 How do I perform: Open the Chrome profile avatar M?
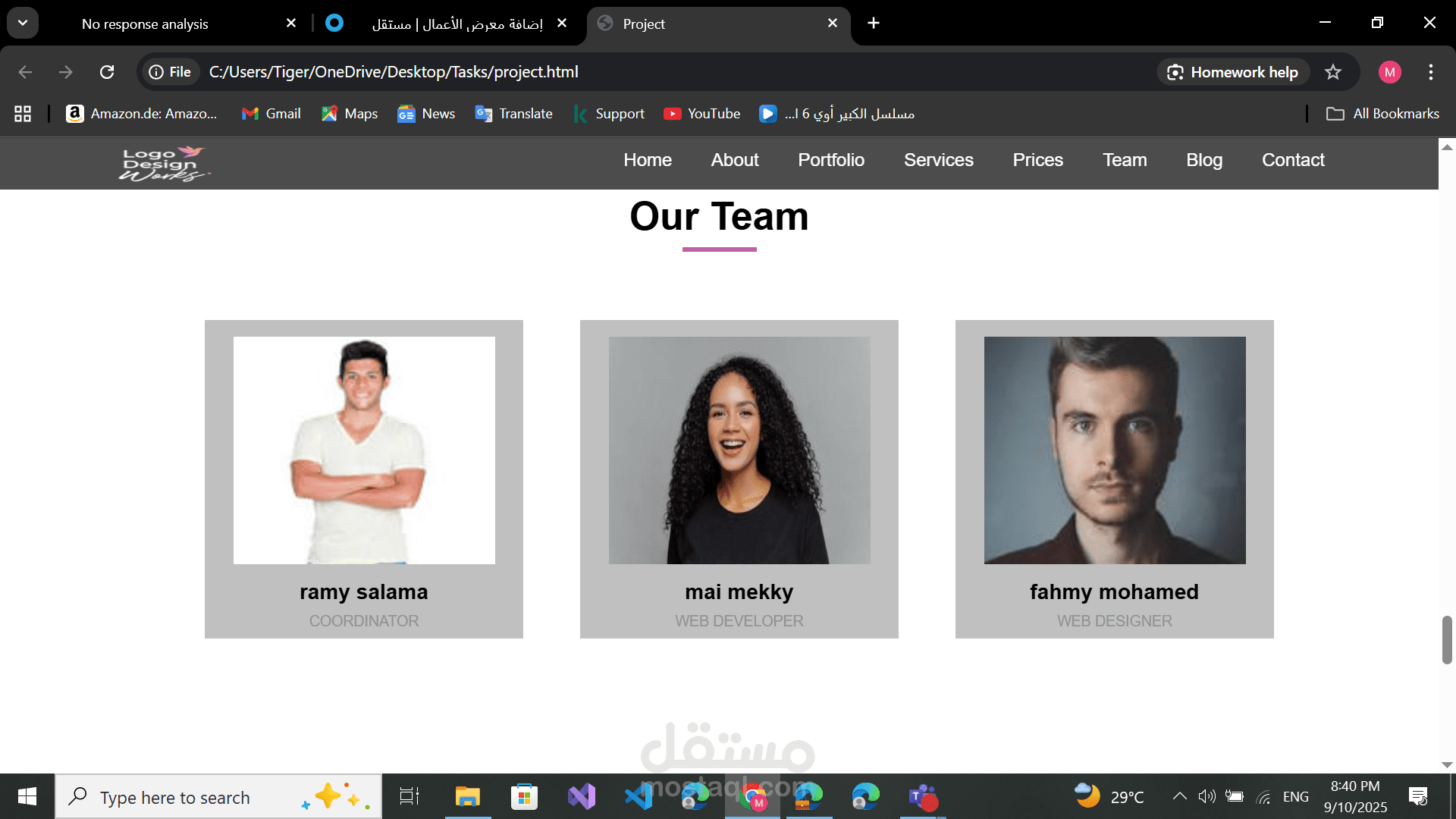[1390, 72]
